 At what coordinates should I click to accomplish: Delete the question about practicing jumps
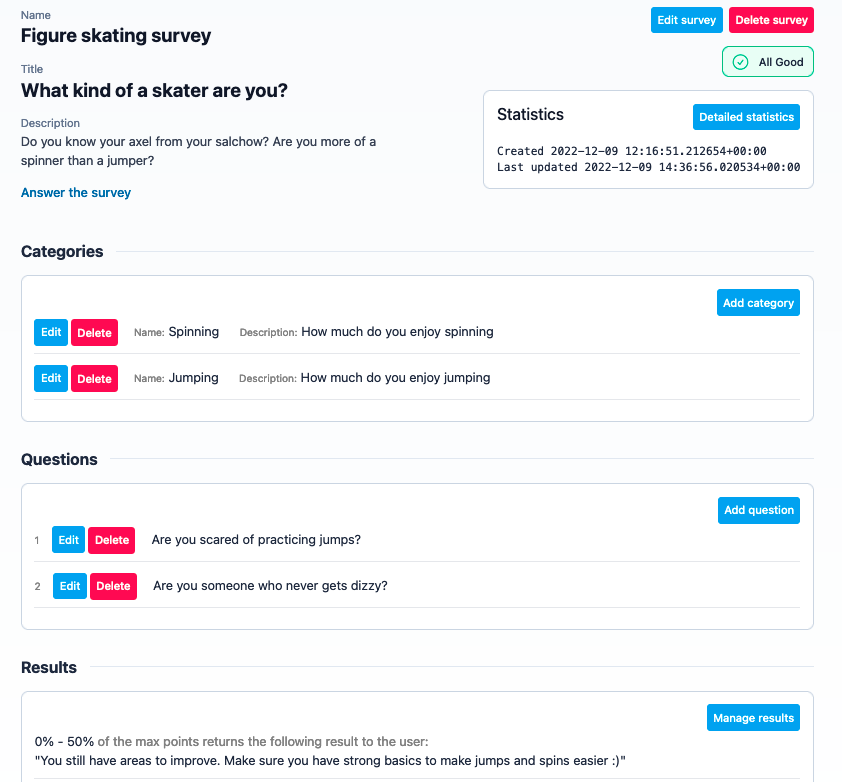pyautogui.click(x=111, y=540)
